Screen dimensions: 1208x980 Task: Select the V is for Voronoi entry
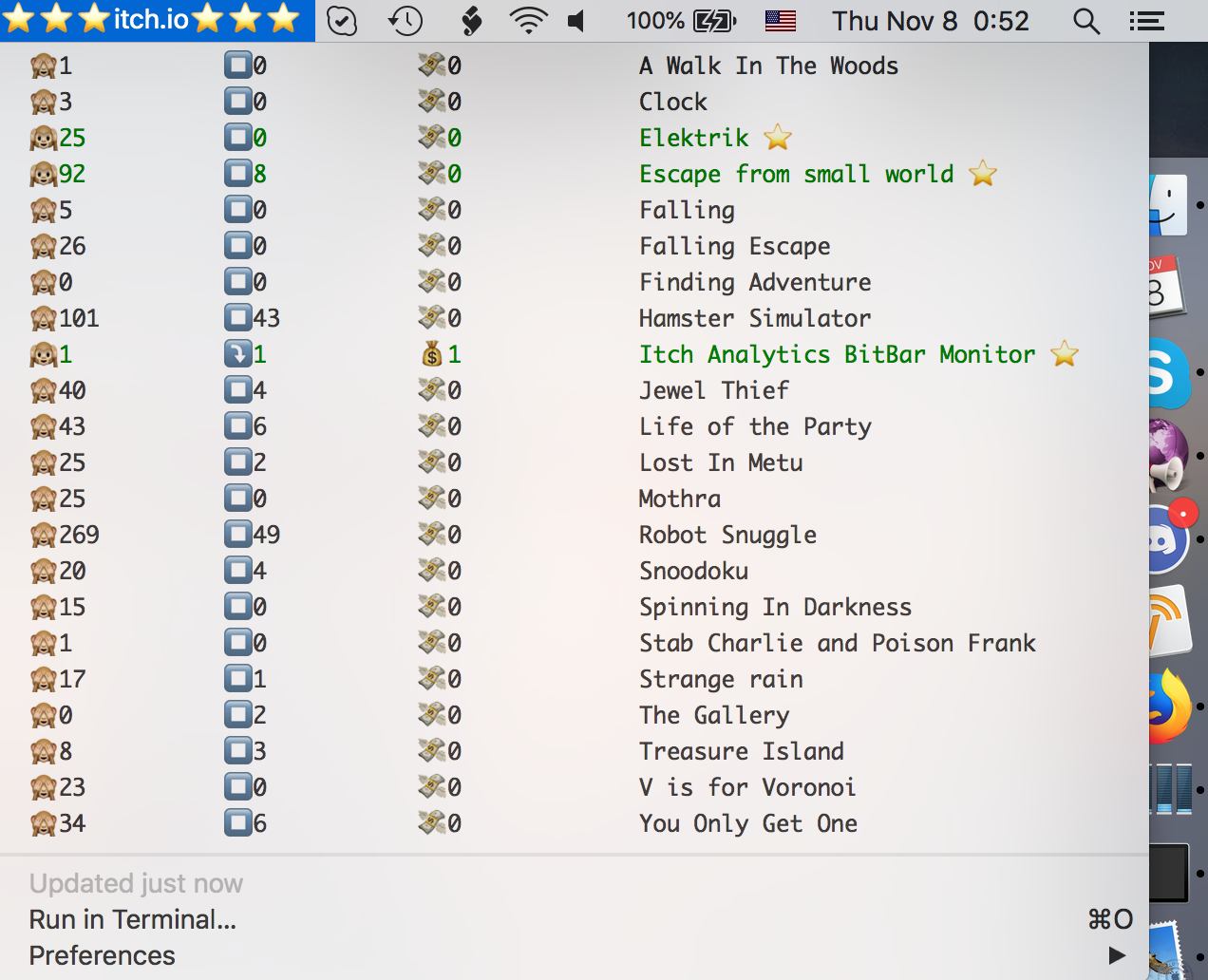747,787
